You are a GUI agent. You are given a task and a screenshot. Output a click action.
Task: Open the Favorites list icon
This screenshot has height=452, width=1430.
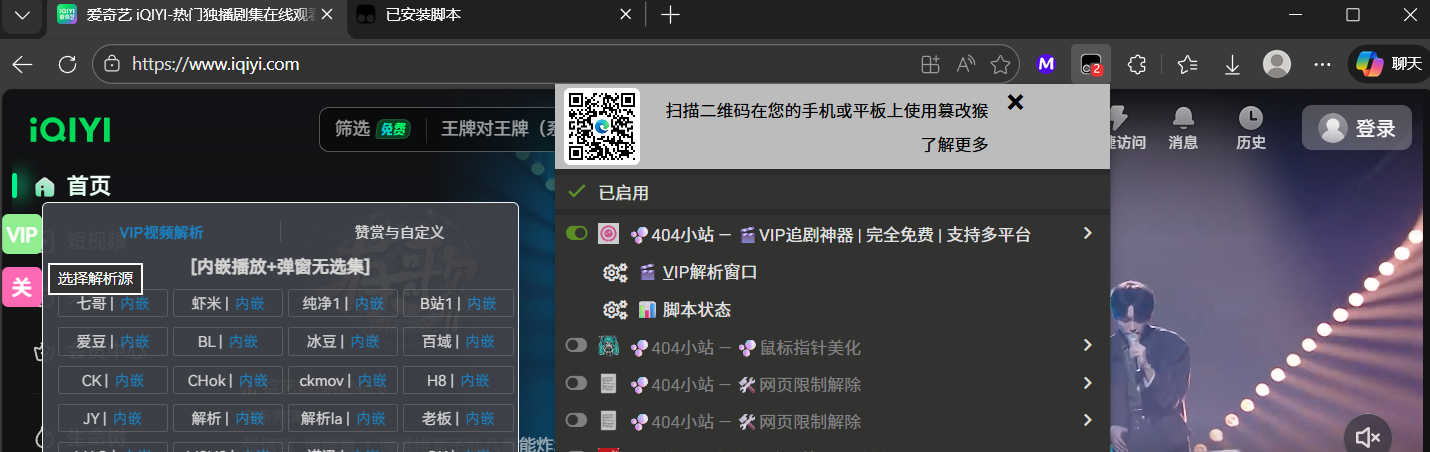point(1187,64)
